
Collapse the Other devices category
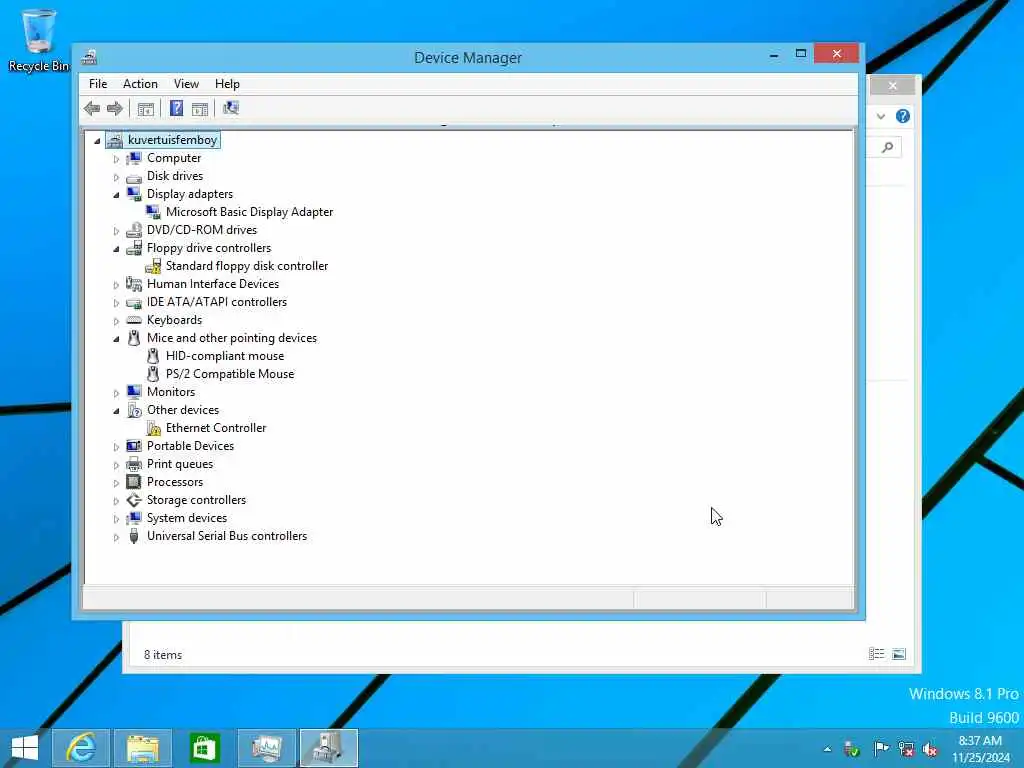(x=116, y=411)
